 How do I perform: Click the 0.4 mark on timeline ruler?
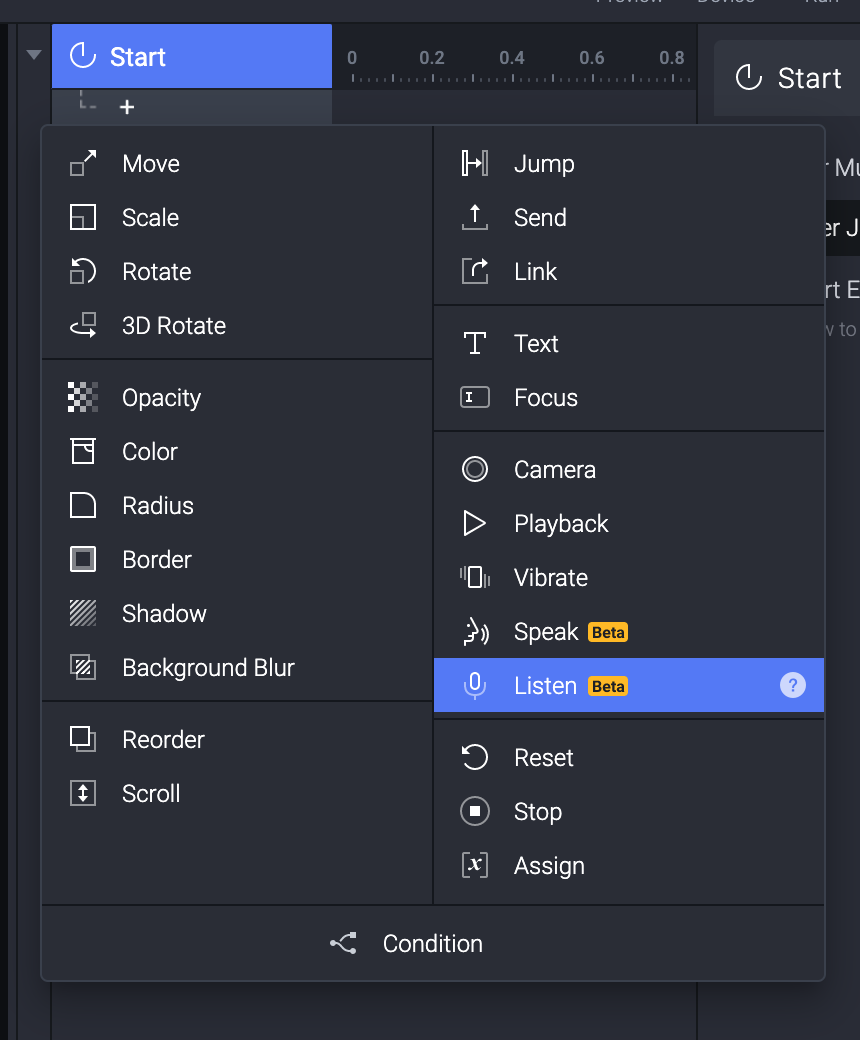512,59
